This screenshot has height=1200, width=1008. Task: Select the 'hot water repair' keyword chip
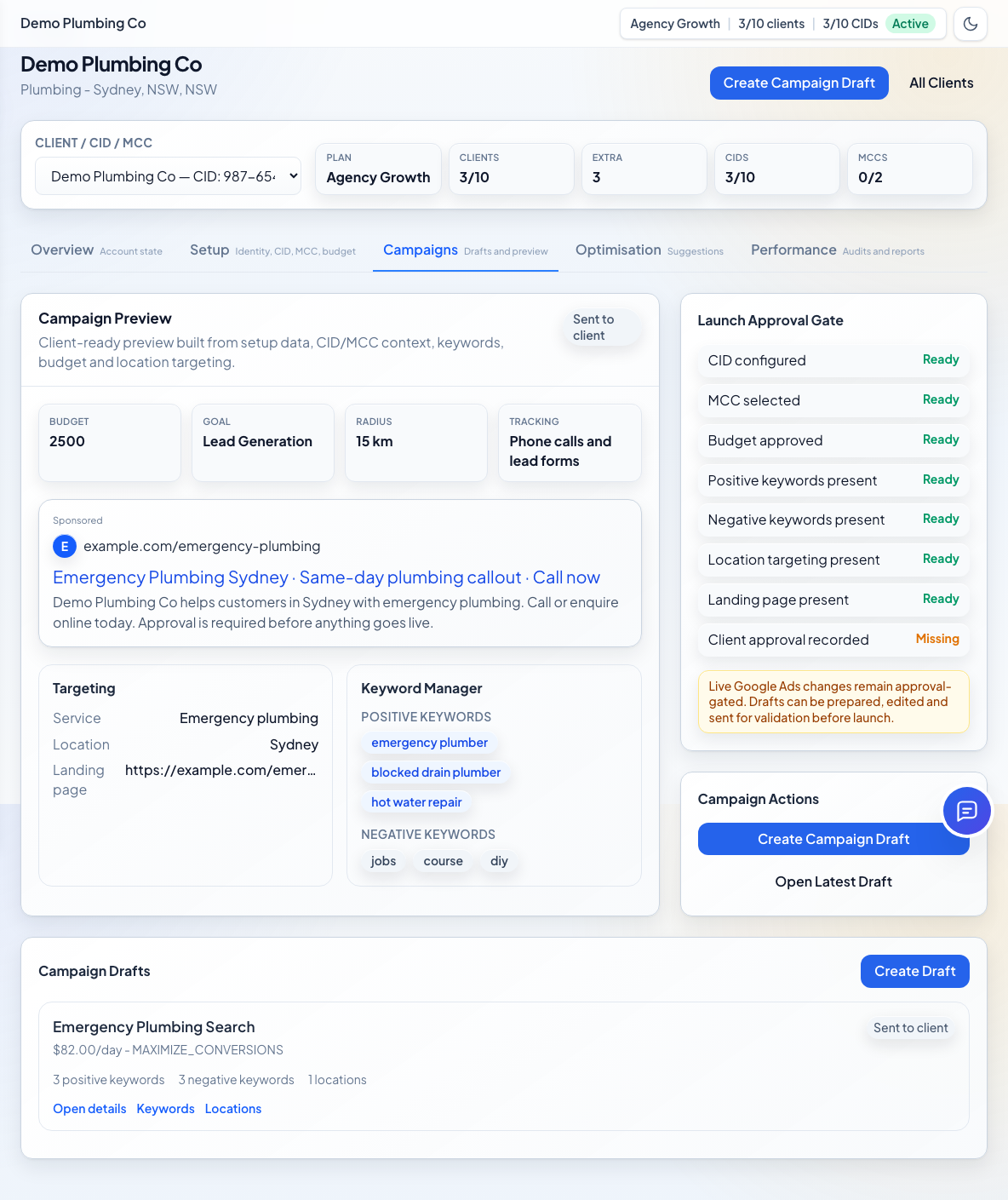[416, 802]
